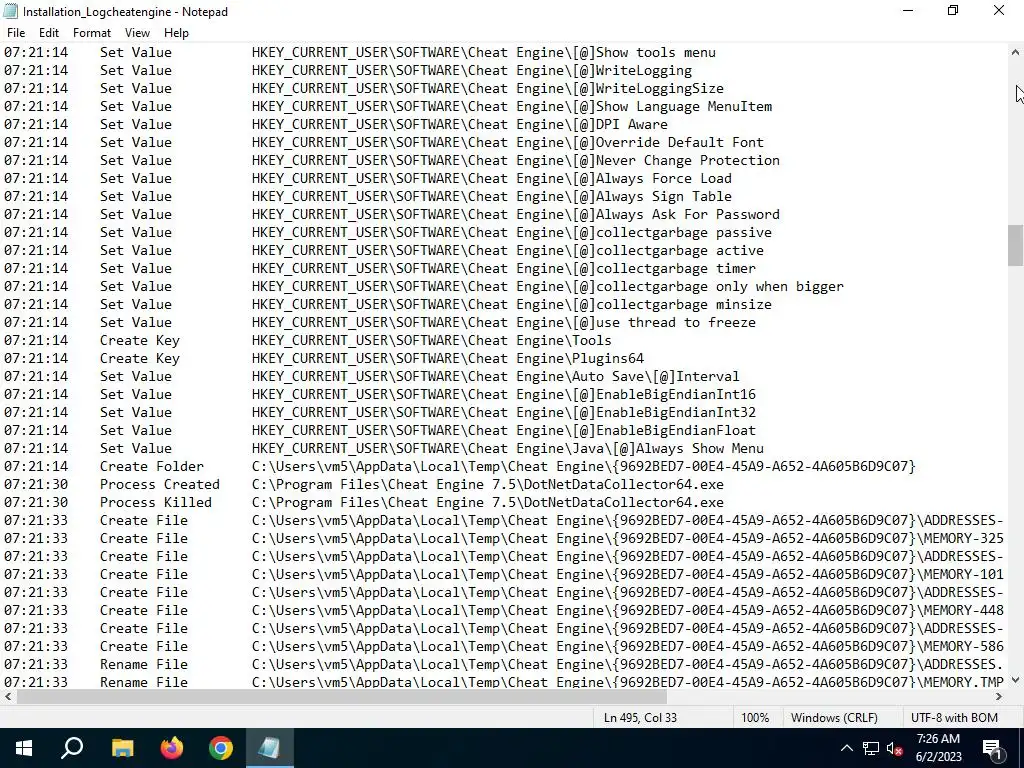Click the 'Create File' line ending 'MEMORY-325'
This screenshot has width=1024, height=768.
point(504,539)
